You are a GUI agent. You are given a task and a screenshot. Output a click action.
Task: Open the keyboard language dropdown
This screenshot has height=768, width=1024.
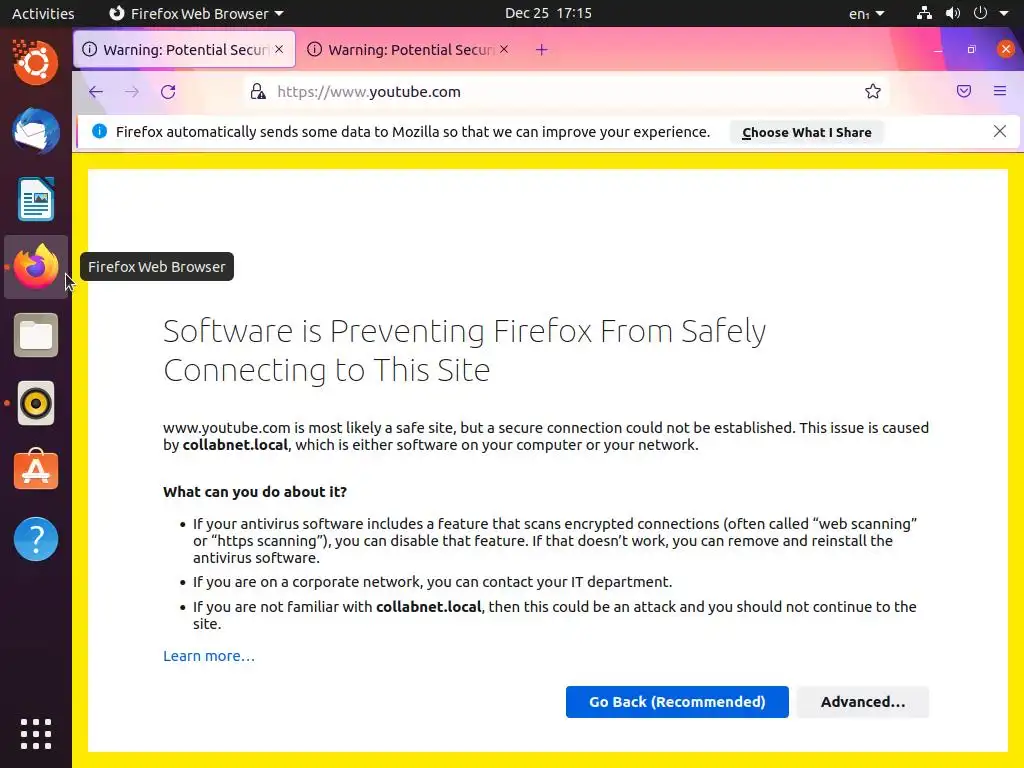click(x=866, y=14)
